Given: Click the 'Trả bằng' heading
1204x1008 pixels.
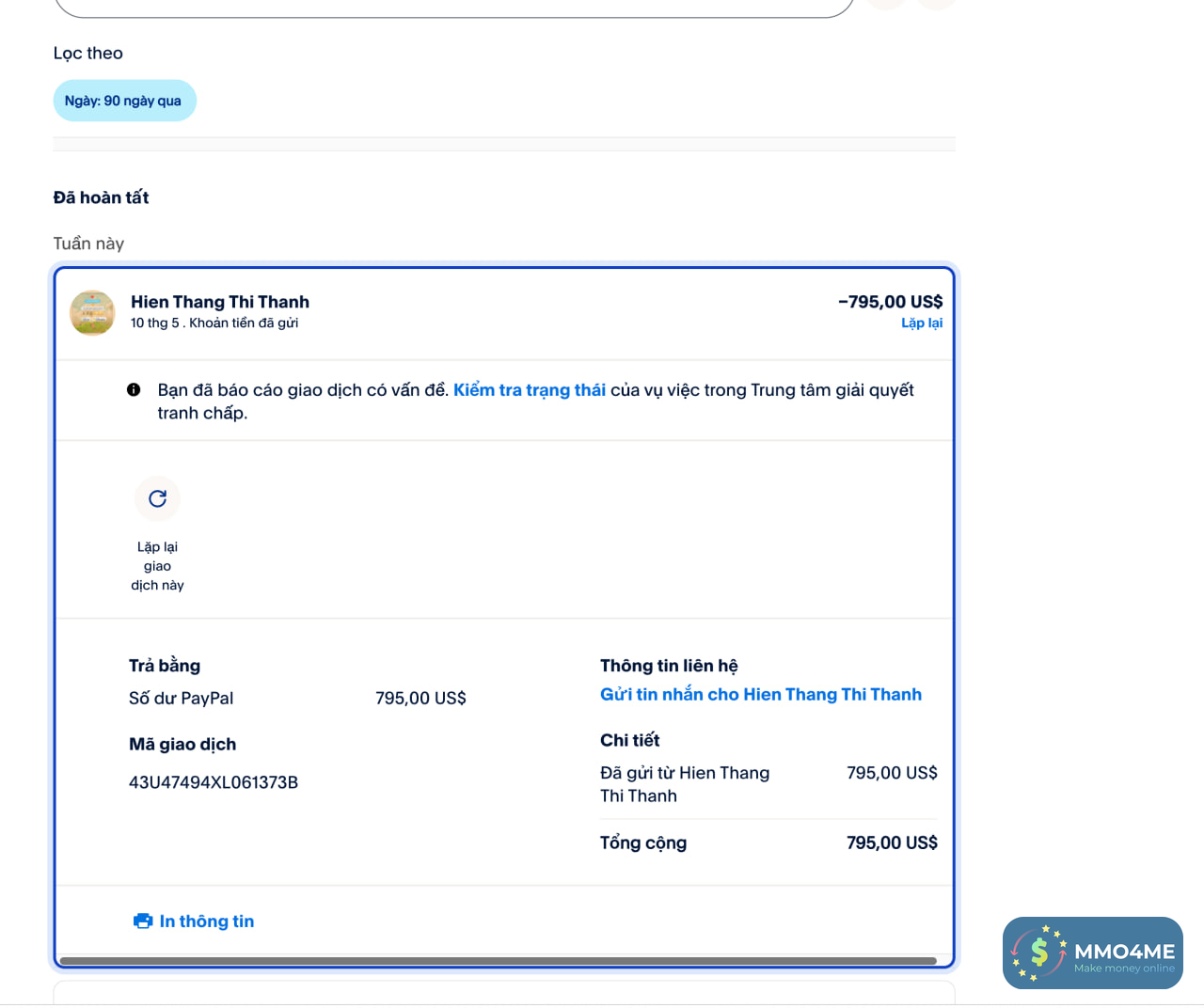Looking at the screenshot, I should tap(165, 666).
